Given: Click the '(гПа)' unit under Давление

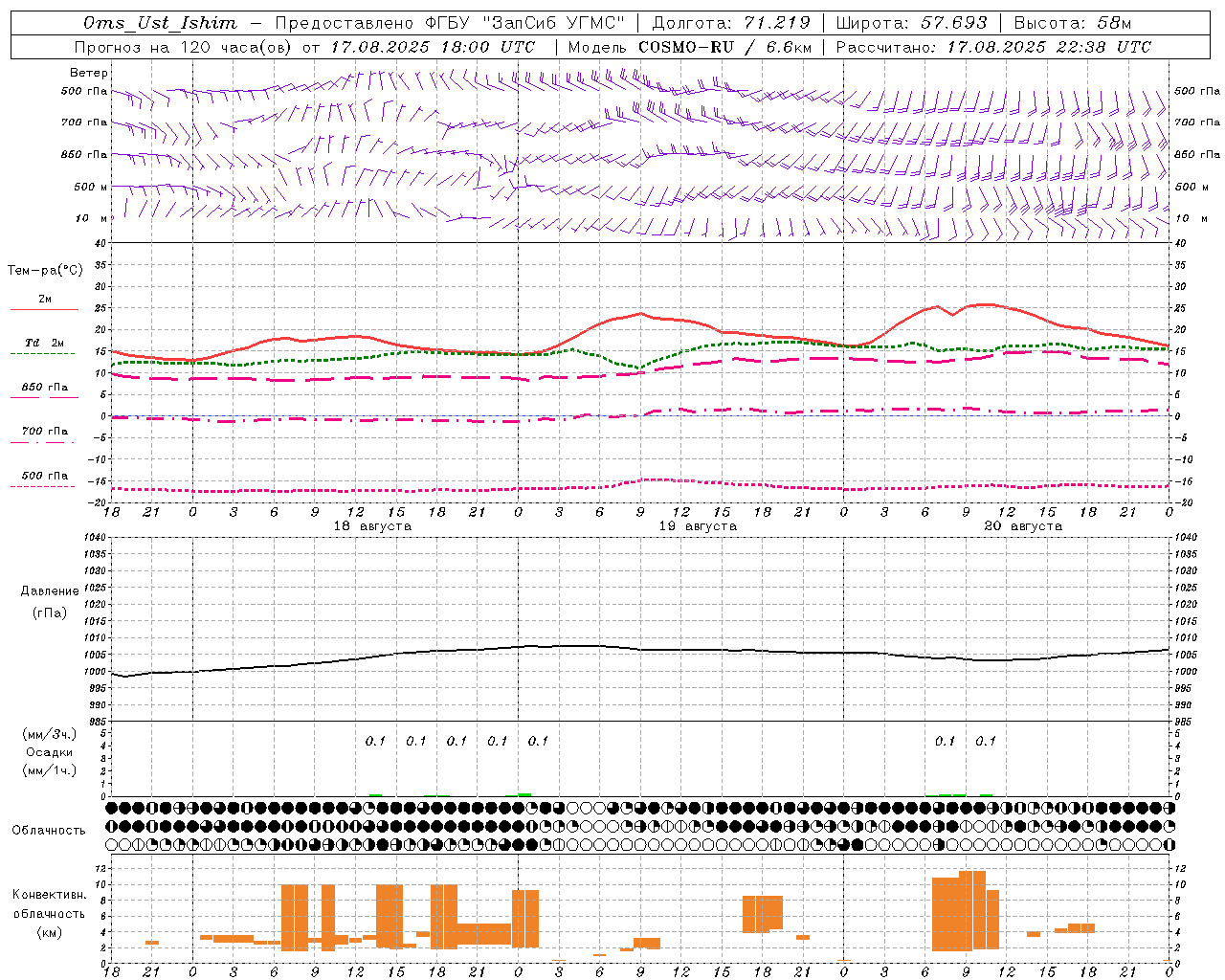Looking at the screenshot, I should click(x=50, y=613).
